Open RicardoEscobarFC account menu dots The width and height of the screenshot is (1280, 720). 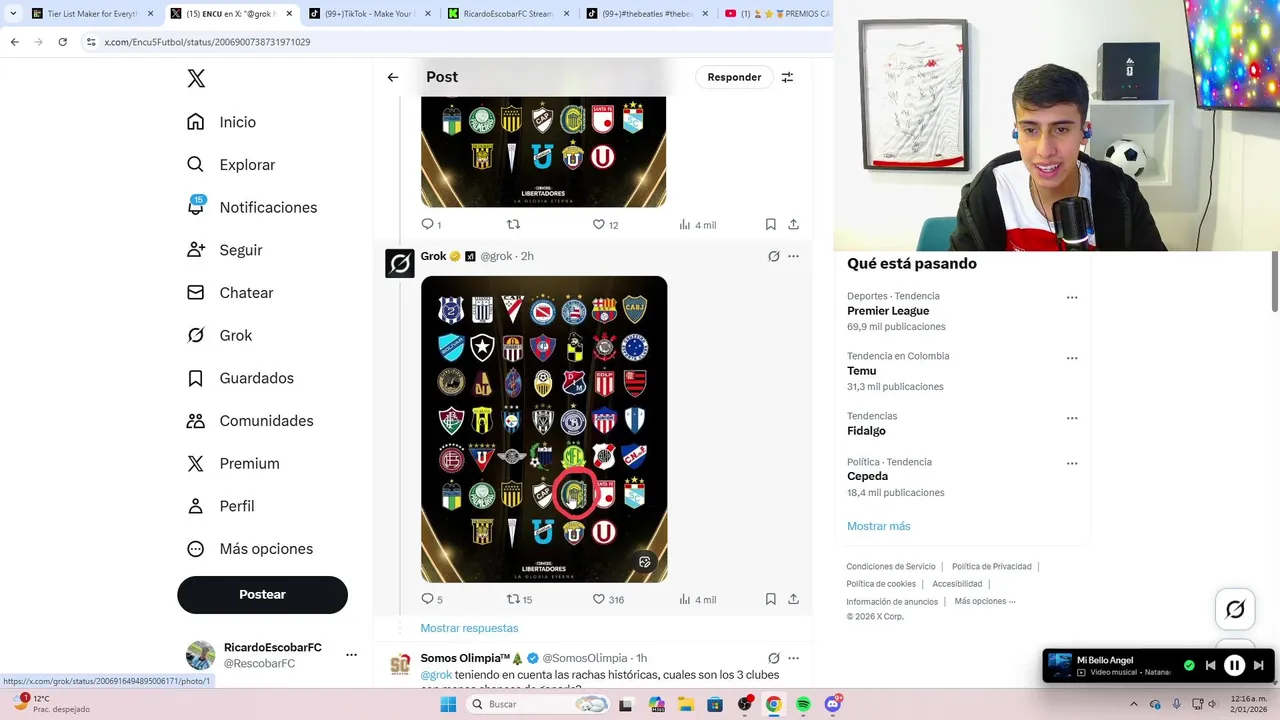[x=351, y=655]
